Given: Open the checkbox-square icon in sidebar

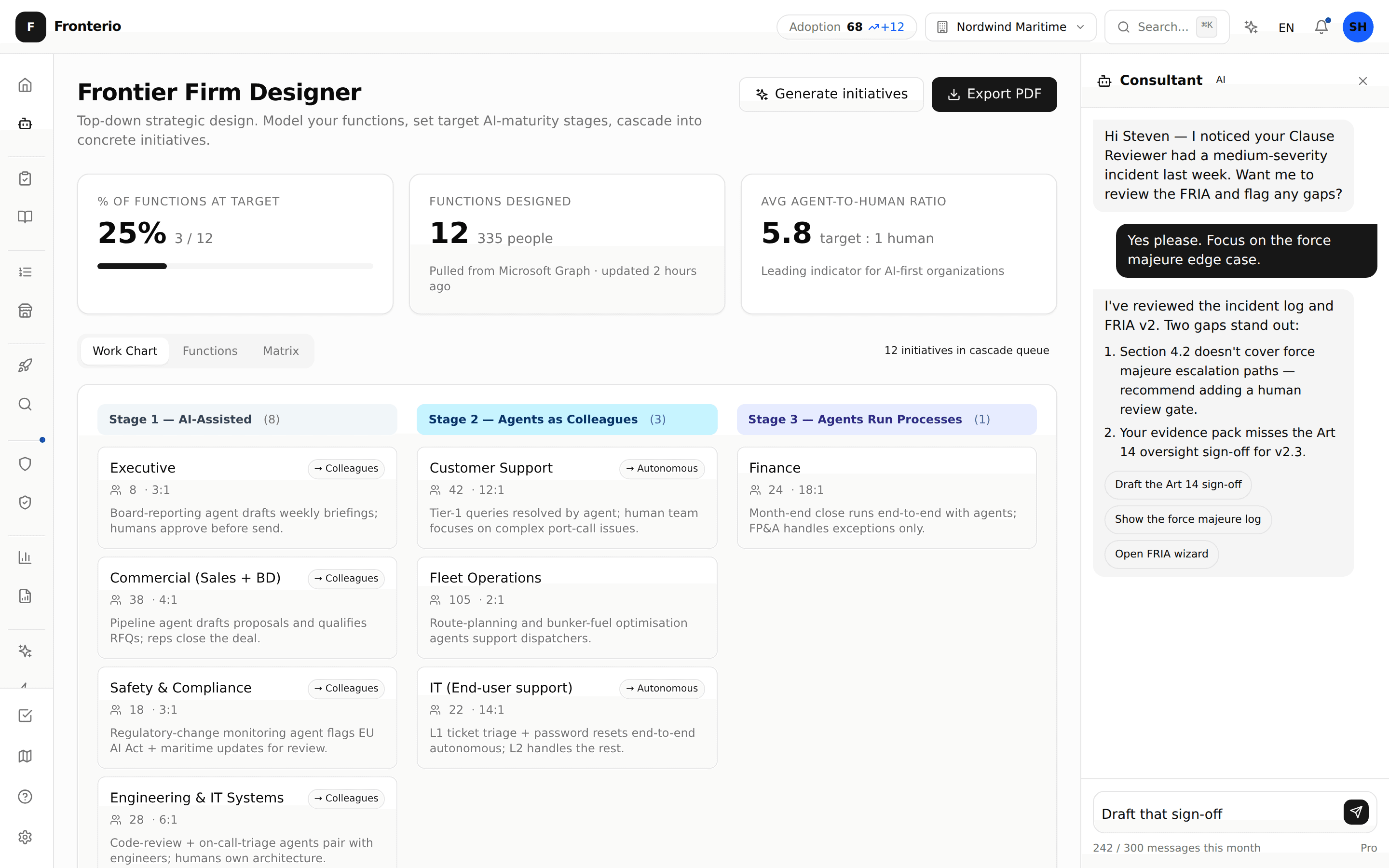Looking at the screenshot, I should tap(25, 716).
